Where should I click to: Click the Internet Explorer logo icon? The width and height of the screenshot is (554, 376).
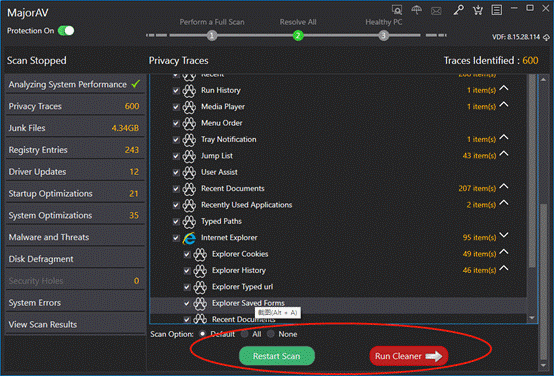189,238
